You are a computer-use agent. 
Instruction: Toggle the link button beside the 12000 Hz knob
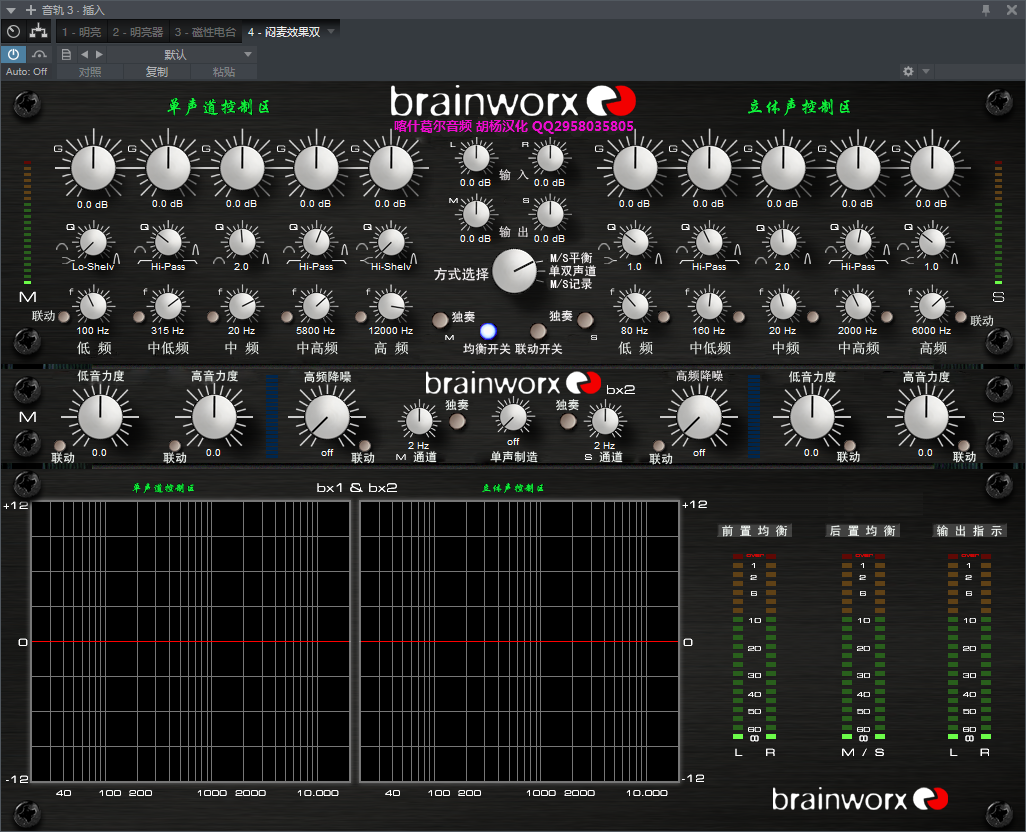pos(361,317)
